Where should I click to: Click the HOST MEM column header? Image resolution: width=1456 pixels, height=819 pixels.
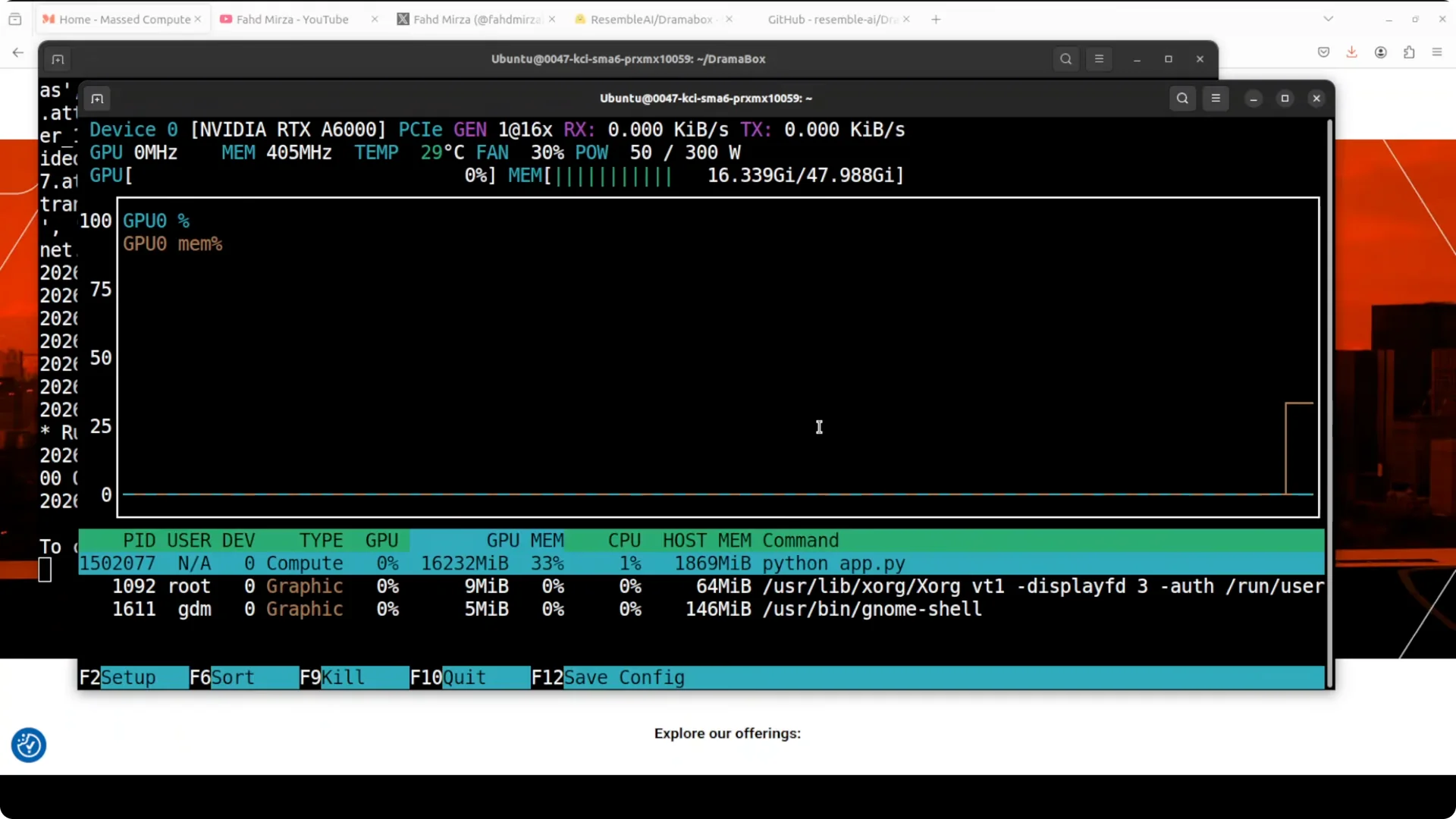click(707, 541)
